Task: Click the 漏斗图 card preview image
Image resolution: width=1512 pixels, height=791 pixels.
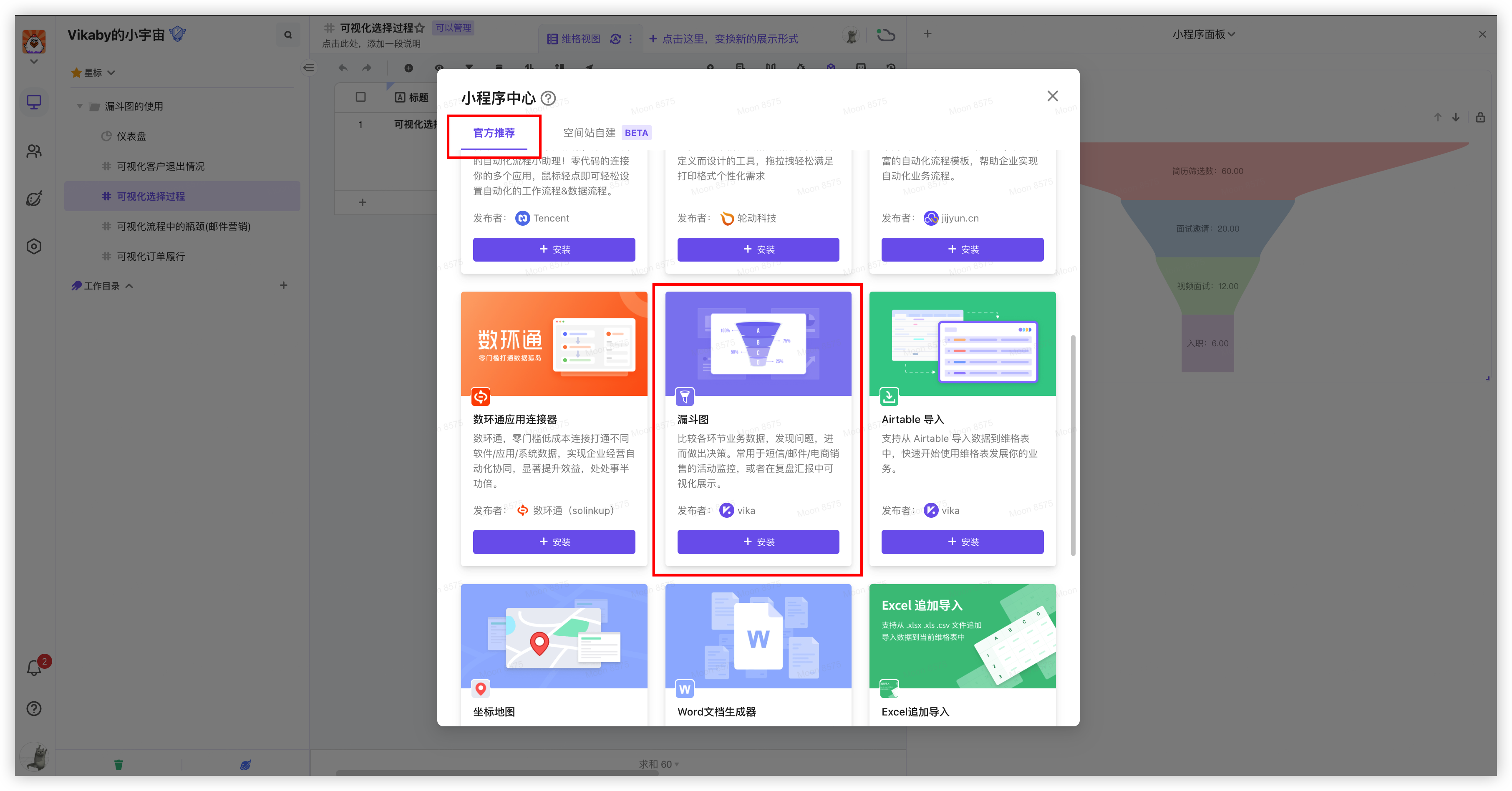Action: coord(758,344)
